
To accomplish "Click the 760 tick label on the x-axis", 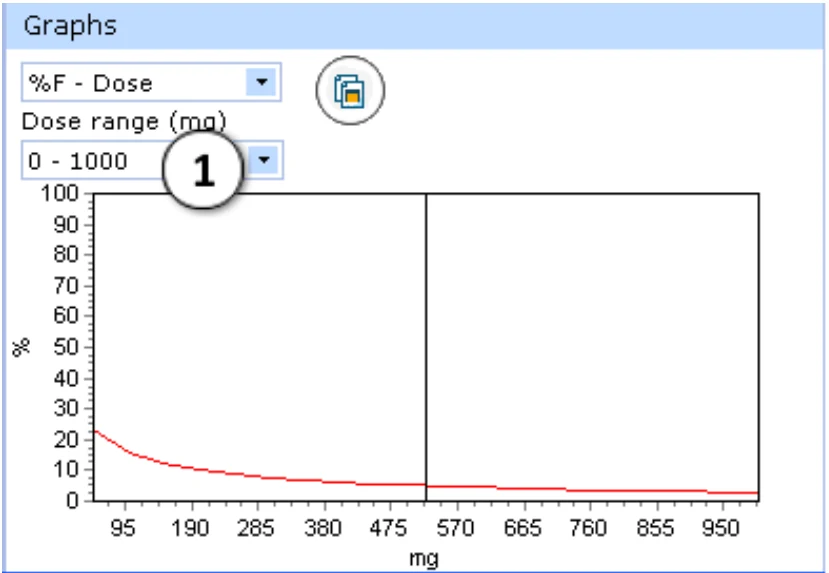I will (x=588, y=528).
